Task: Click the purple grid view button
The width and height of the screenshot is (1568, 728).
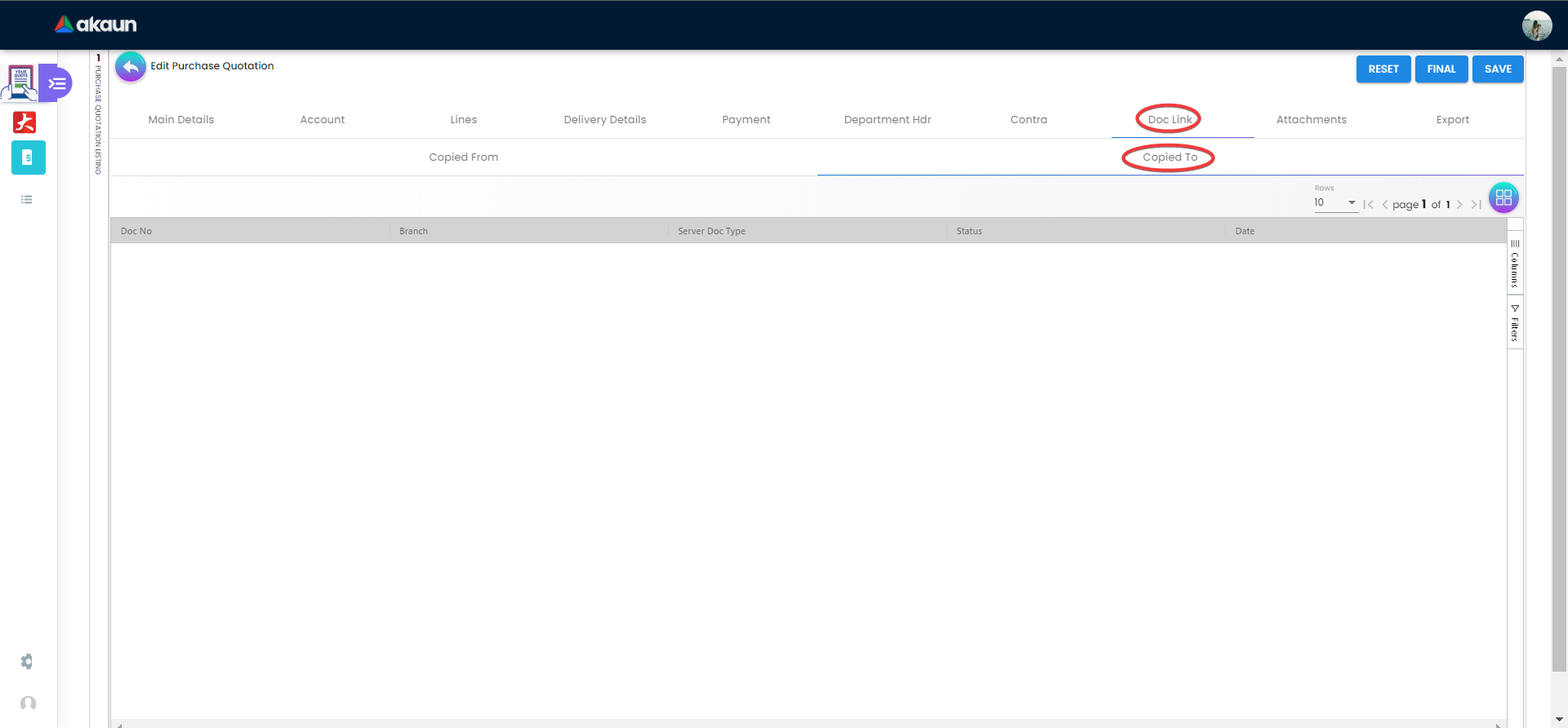Action: (1503, 198)
